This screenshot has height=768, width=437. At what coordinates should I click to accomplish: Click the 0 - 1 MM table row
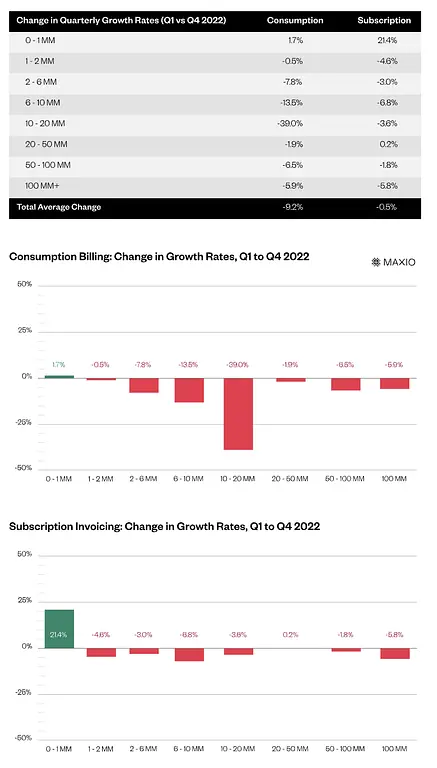pos(215,41)
